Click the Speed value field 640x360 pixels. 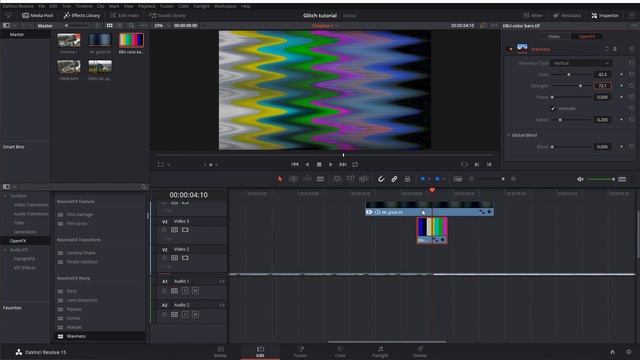point(602,120)
